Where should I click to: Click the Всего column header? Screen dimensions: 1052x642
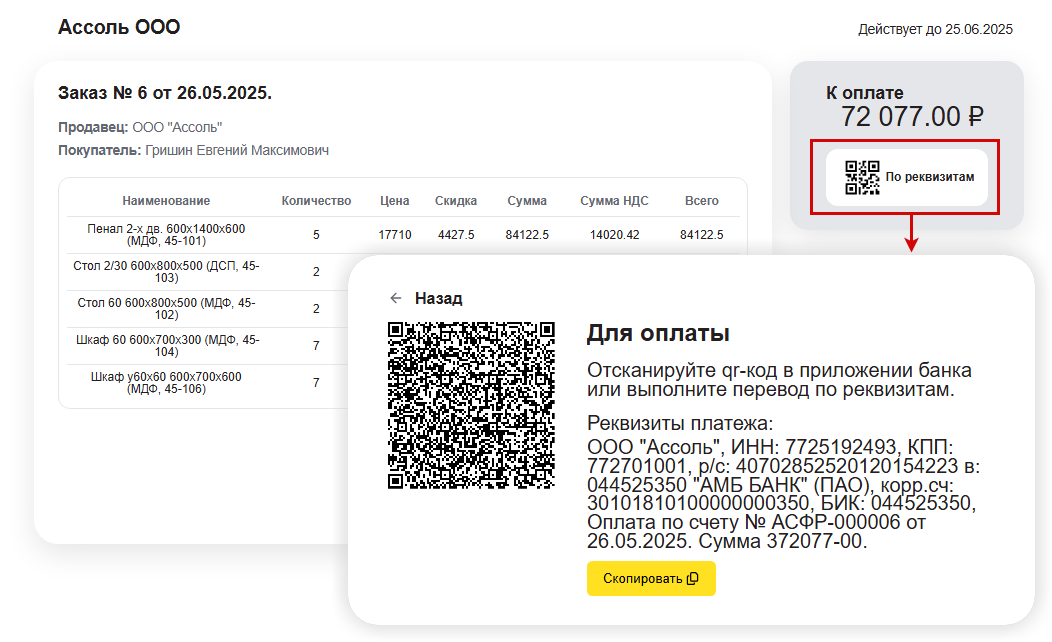click(x=701, y=201)
